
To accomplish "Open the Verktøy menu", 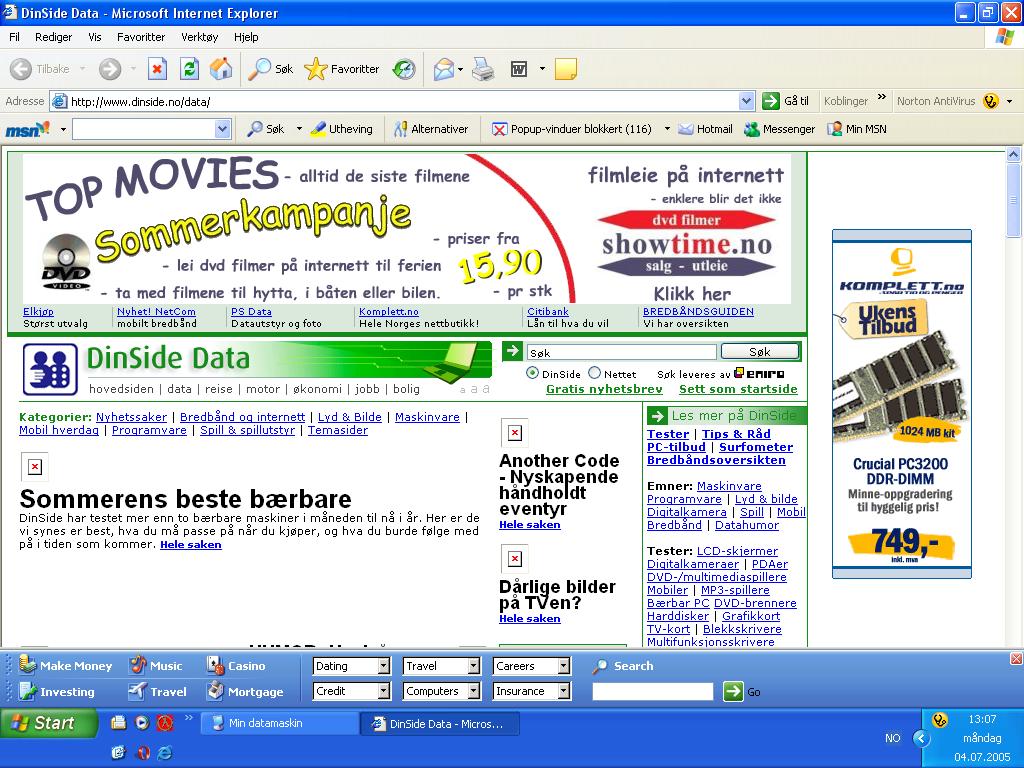I will tap(200, 37).
